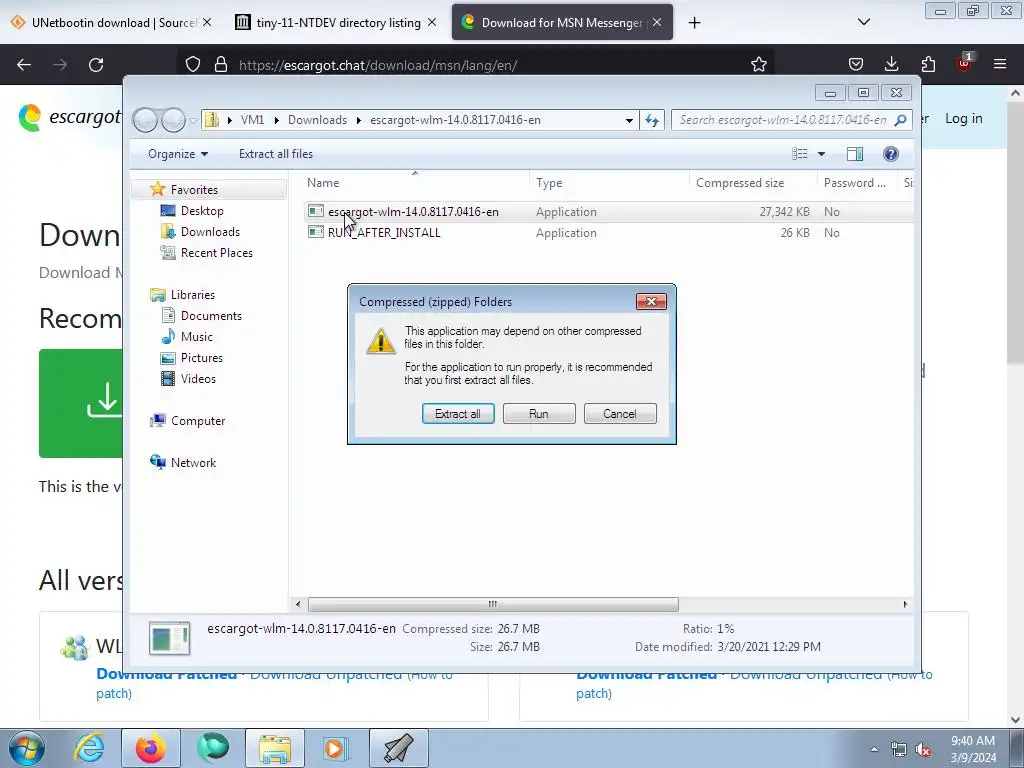The image size is (1024, 768).
Task: Switch to tiny-11-NTDEV directory listing tab
Action: 338,23
